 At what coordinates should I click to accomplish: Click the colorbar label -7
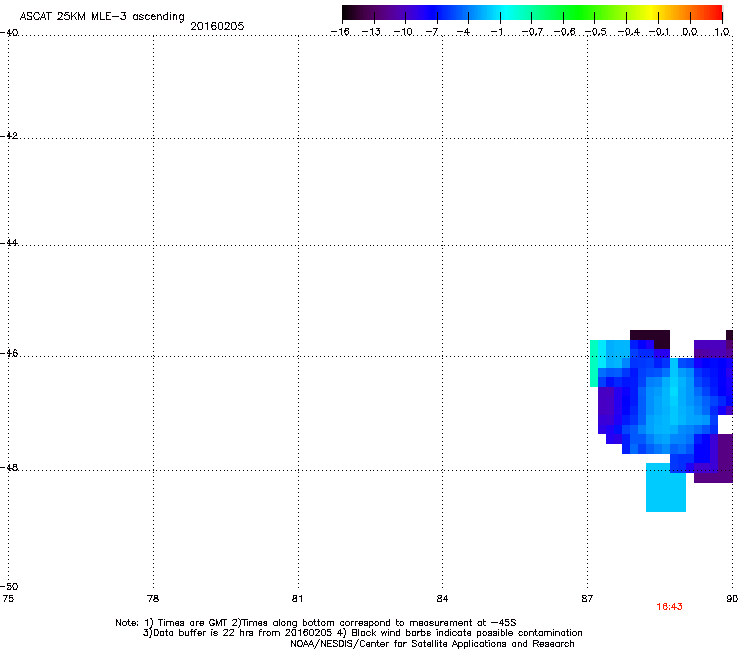click(432, 32)
